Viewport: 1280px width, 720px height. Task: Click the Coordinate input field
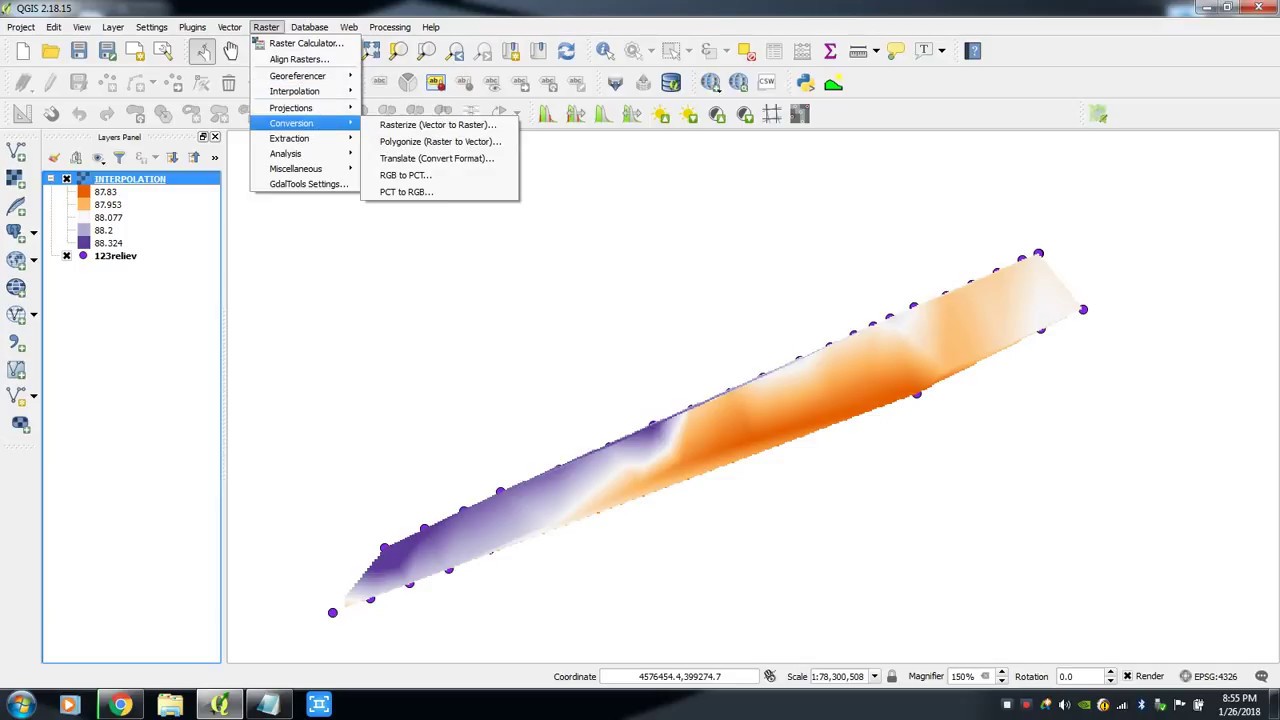(680, 677)
